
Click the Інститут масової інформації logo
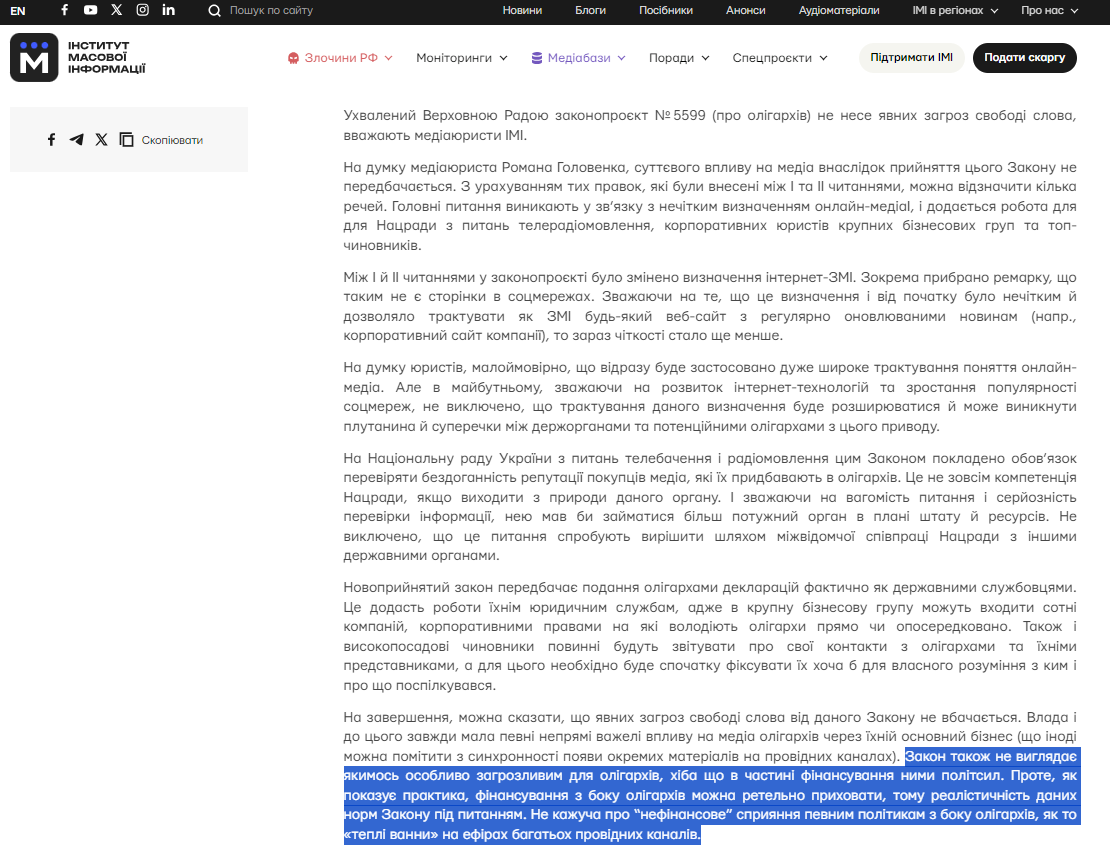tap(78, 57)
